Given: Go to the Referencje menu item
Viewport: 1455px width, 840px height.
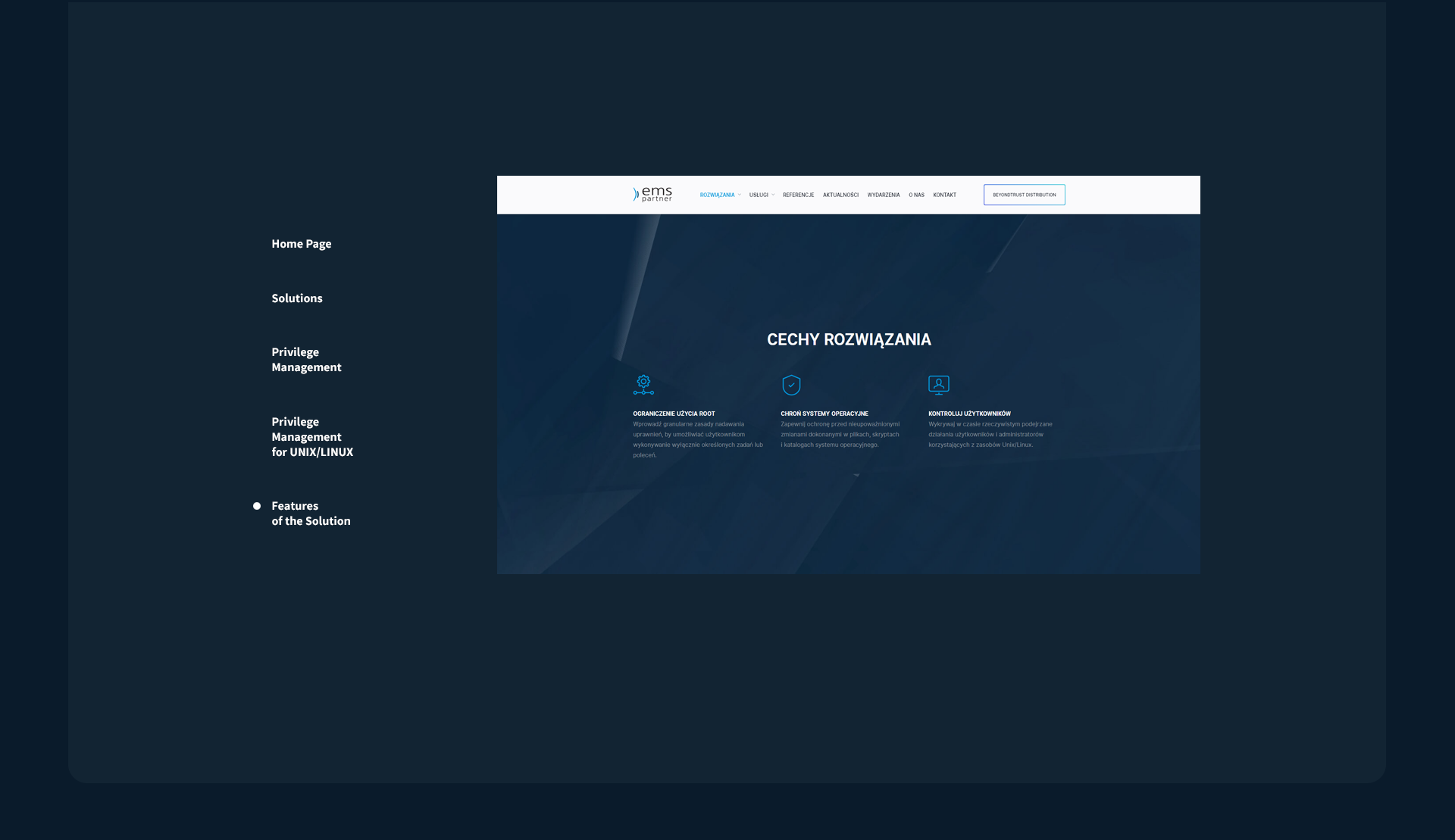Looking at the screenshot, I should tap(798, 195).
